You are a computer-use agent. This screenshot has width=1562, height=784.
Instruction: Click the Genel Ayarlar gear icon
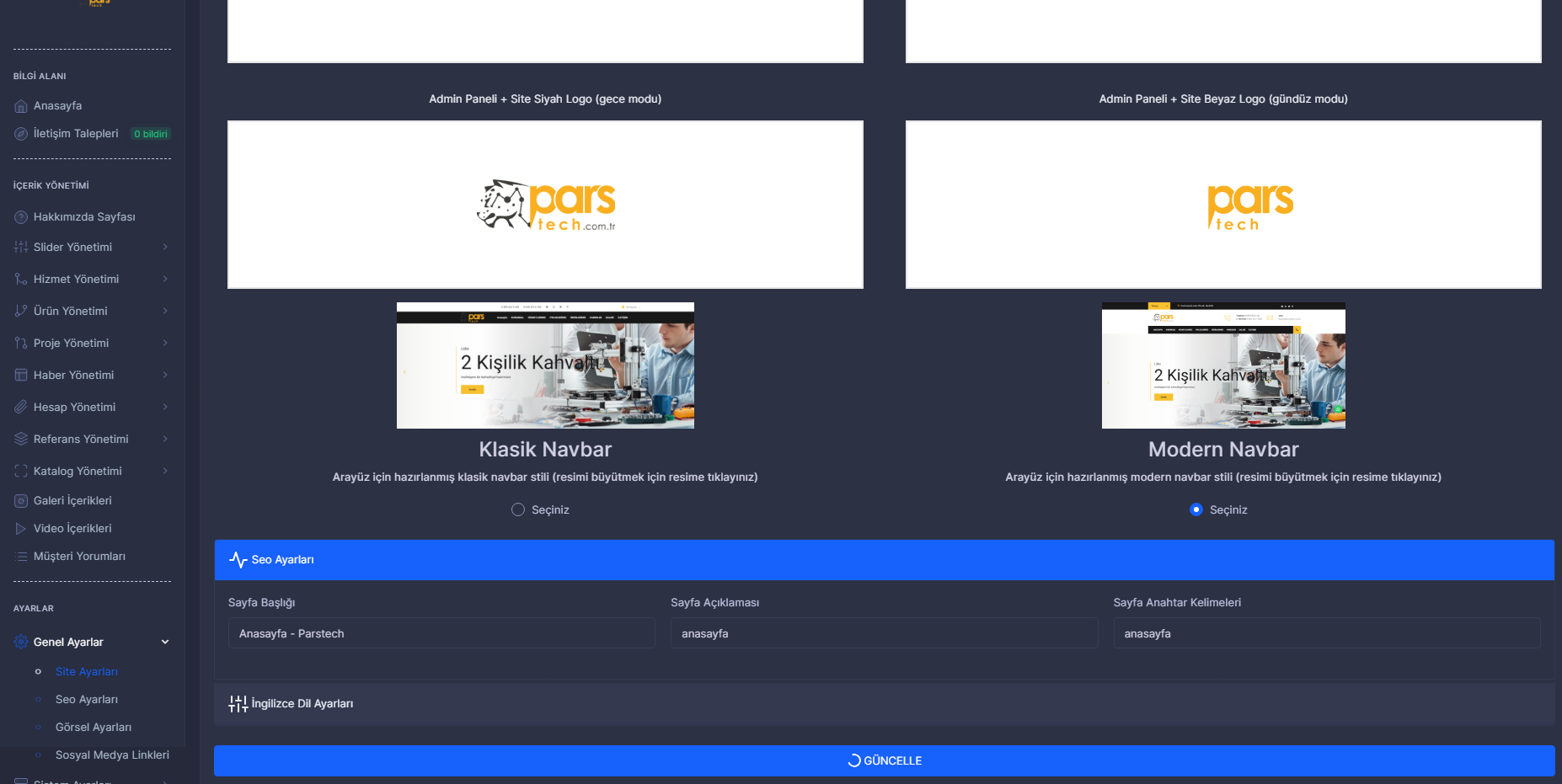[x=21, y=643]
